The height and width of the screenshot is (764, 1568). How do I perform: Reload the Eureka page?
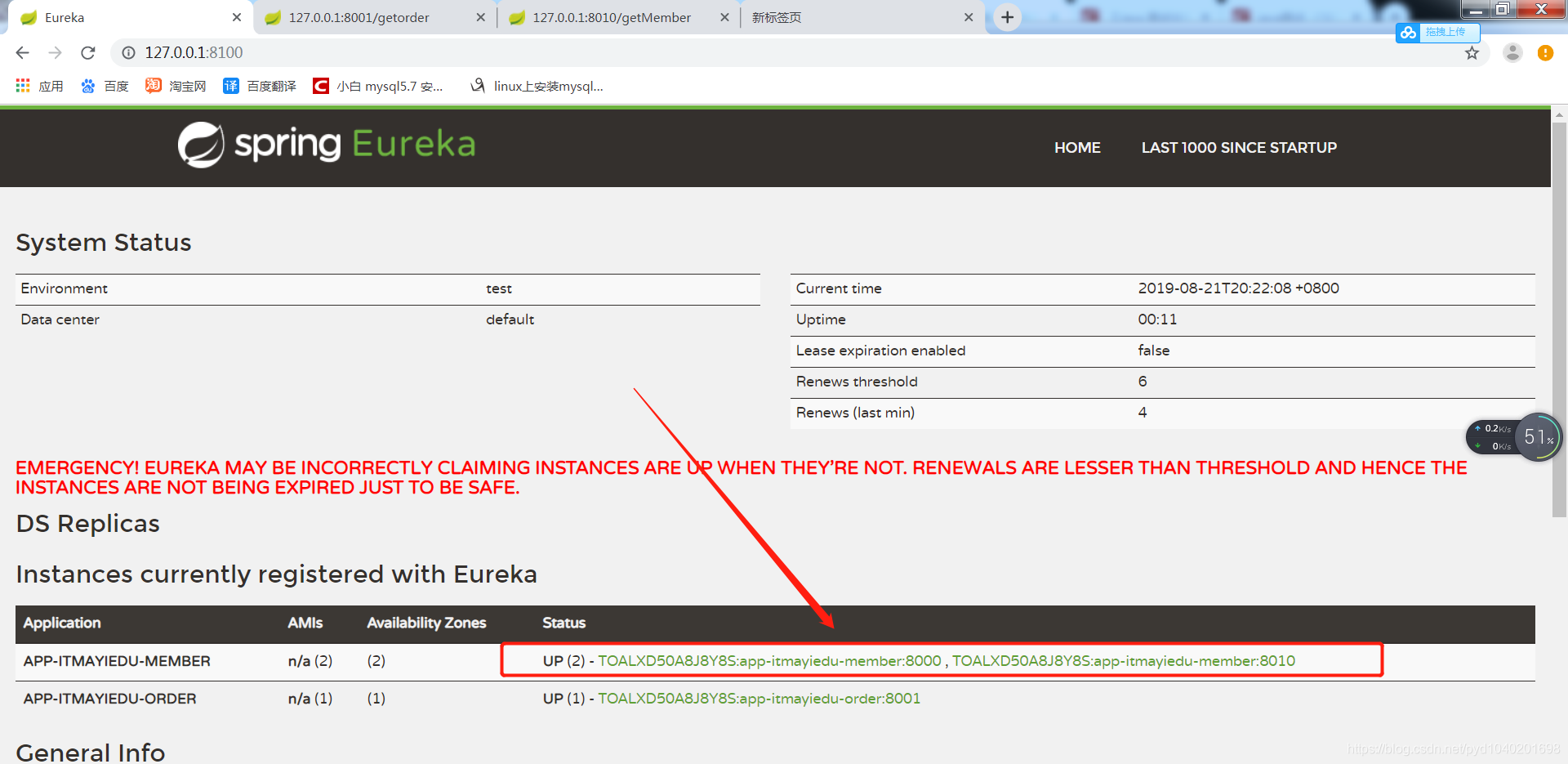point(88,52)
